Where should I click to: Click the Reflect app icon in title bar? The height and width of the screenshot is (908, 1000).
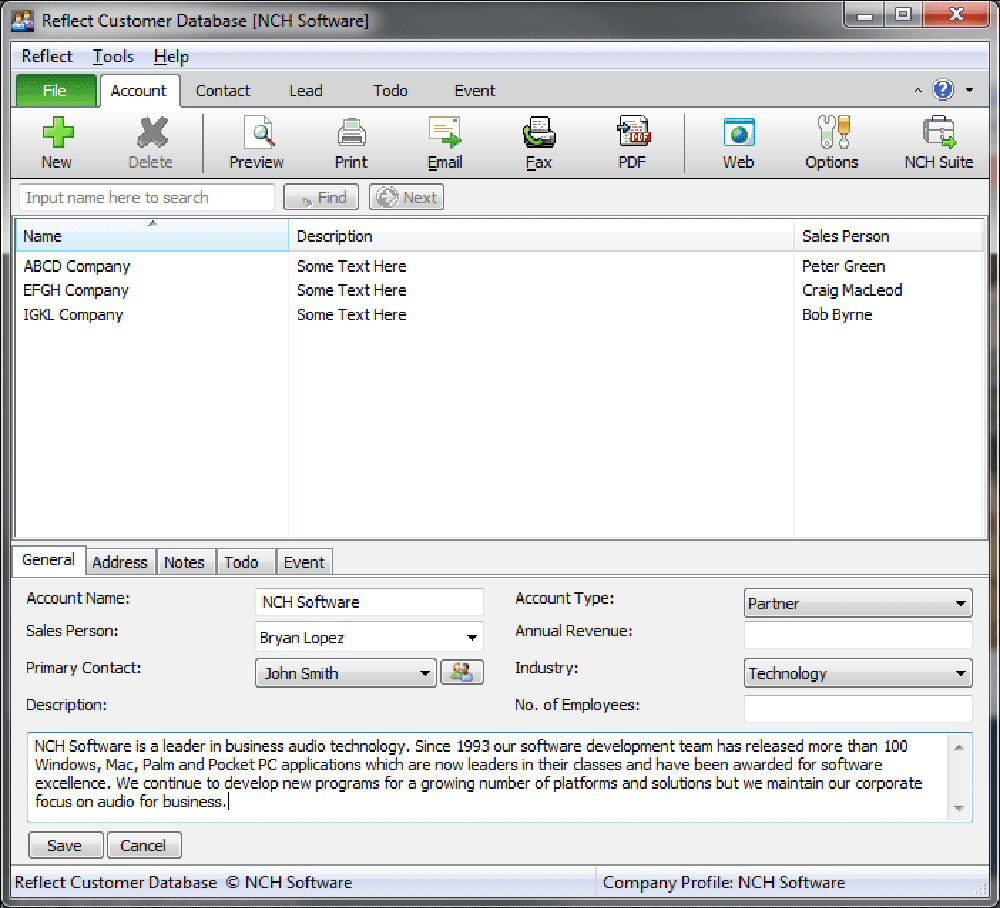pos(23,20)
